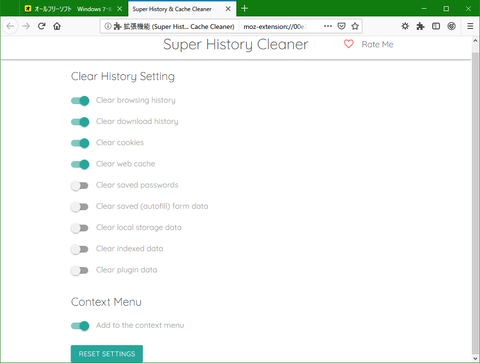
Task: Toggle Add to the context menu switch
Action: point(80,326)
